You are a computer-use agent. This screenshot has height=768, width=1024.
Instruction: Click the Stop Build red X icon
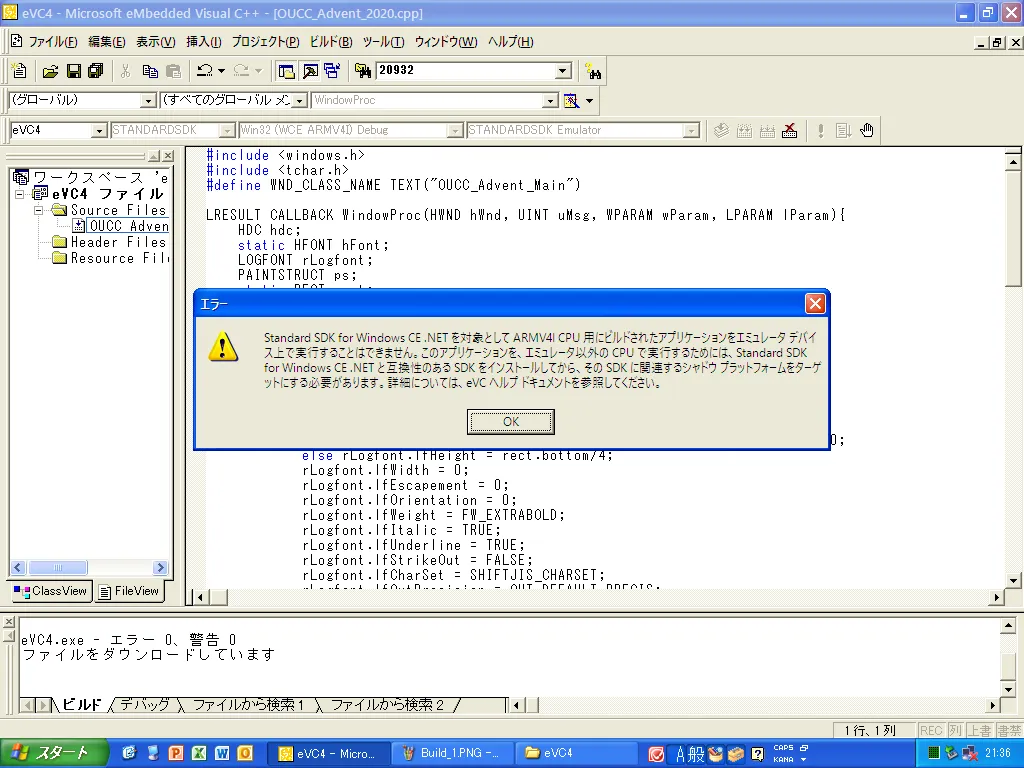(790, 131)
